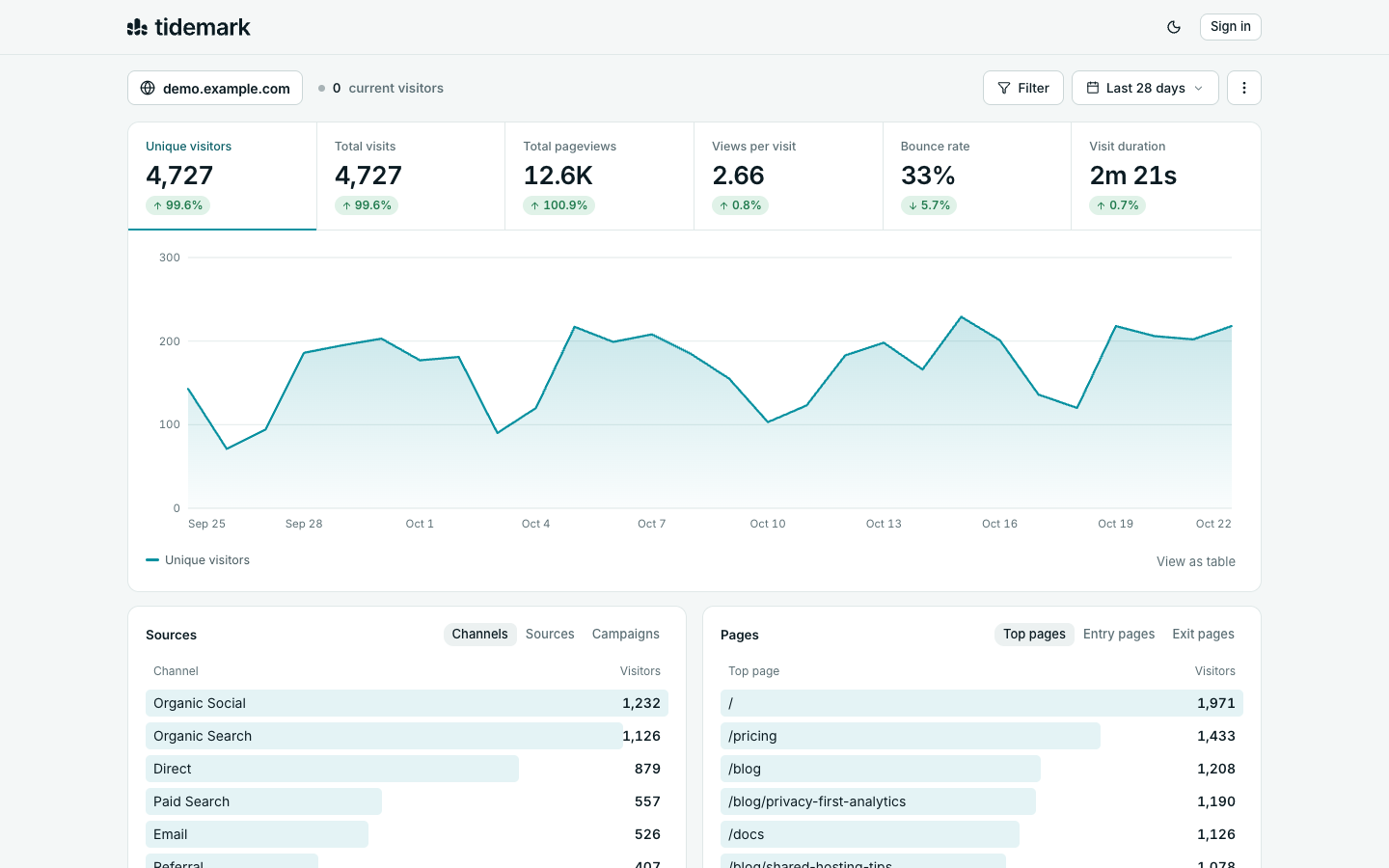Screen dimensions: 1389x868
Task: Switch to the Entry pages tab
Action: (x=1119, y=634)
